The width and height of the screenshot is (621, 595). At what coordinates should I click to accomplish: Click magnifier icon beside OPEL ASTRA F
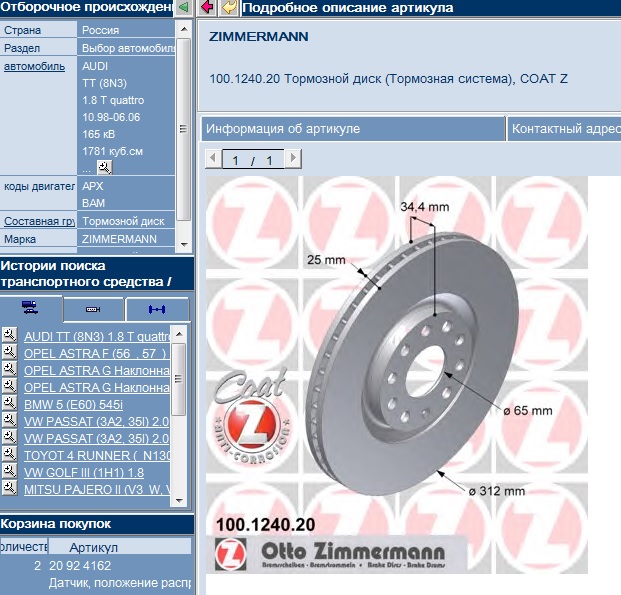point(10,352)
